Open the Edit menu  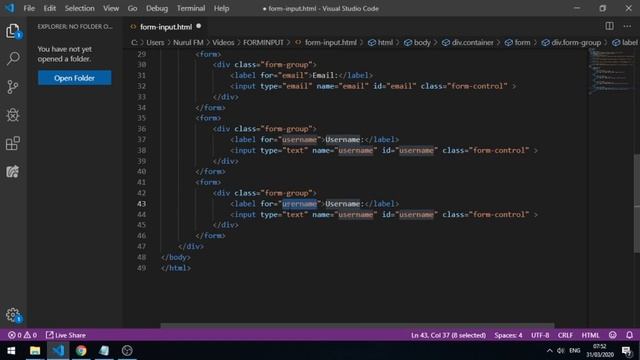(49, 8)
